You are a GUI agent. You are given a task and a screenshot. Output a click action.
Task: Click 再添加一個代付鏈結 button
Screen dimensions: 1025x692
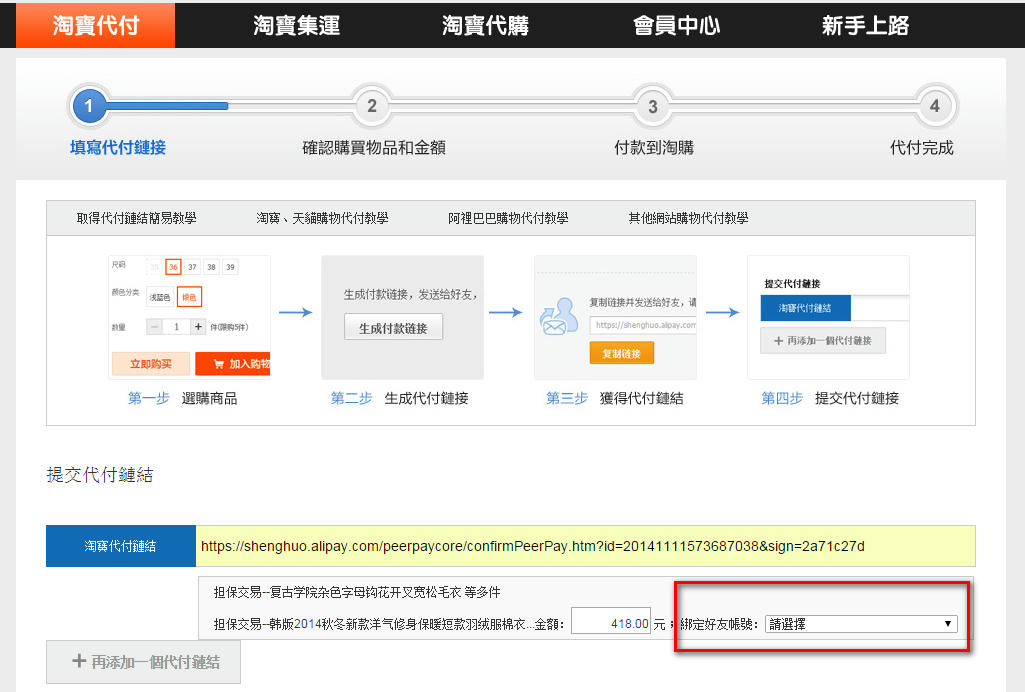click(x=143, y=662)
